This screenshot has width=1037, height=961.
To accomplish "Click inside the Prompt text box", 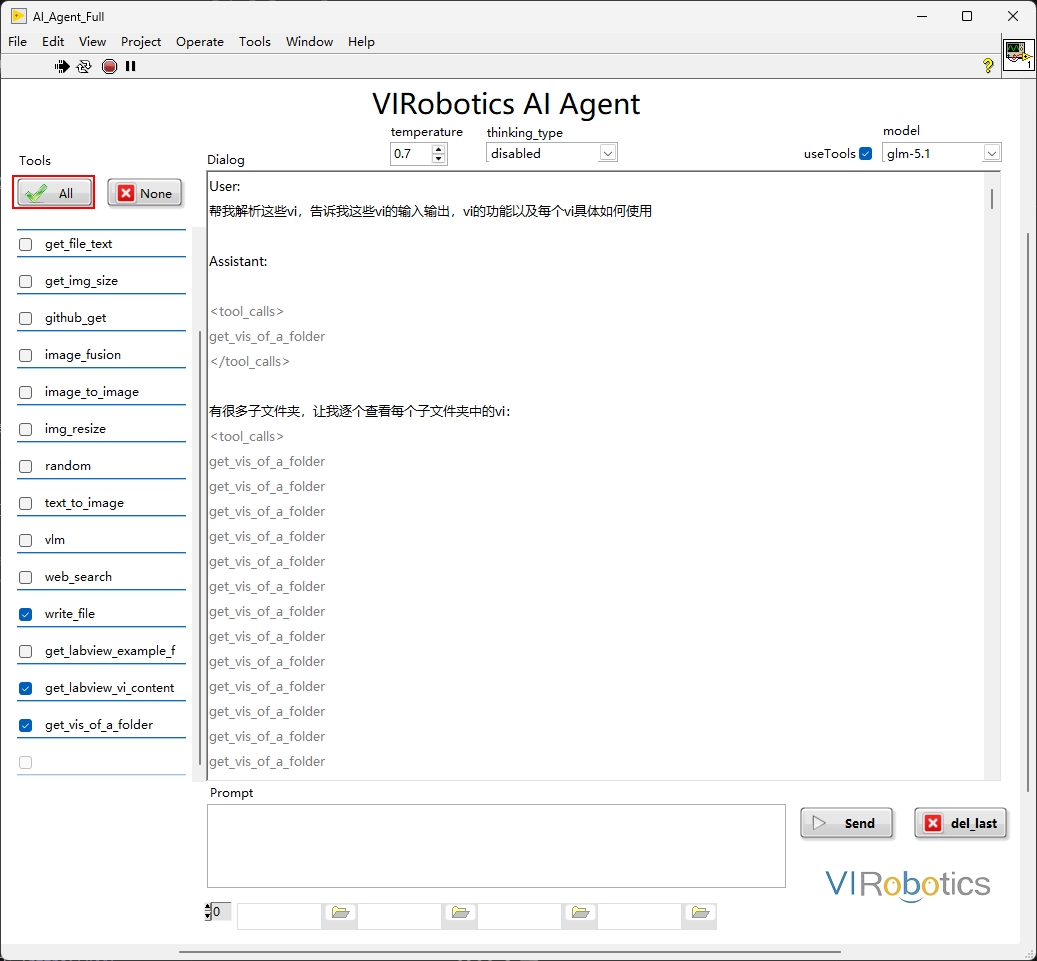I will 496,845.
